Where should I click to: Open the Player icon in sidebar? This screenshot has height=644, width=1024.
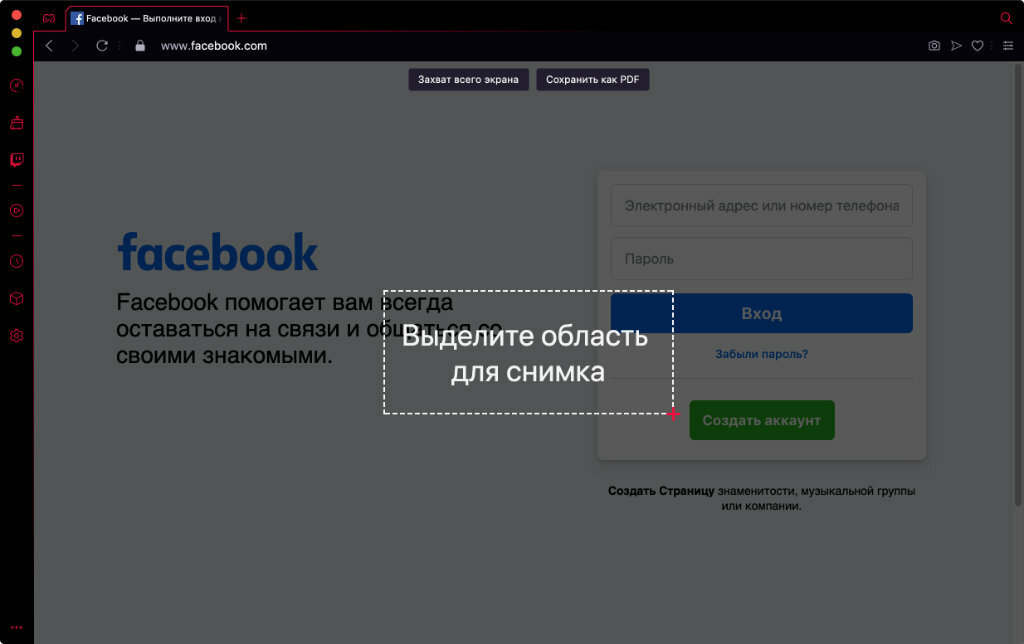coord(17,210)
